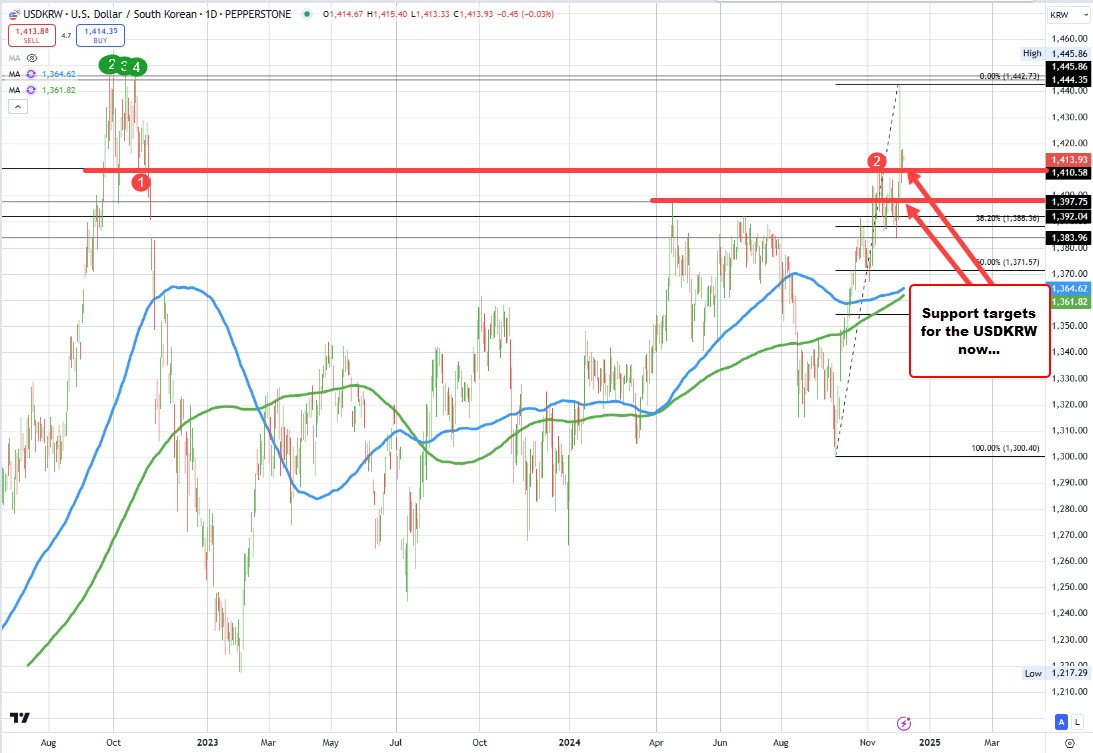Click the green 1,361.82 axis price tag

[x=1069, y=302]
